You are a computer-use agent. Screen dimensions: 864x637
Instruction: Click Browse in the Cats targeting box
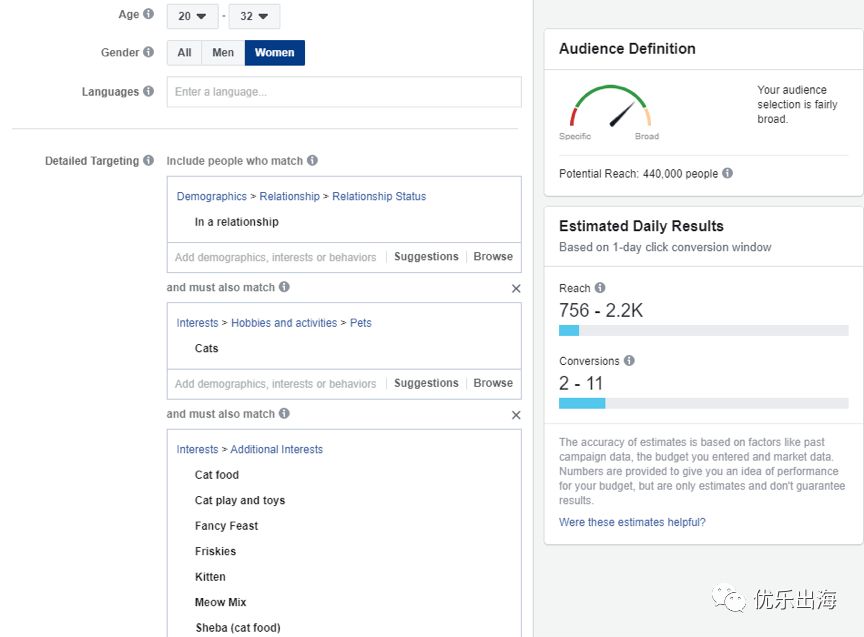[493, 383]
